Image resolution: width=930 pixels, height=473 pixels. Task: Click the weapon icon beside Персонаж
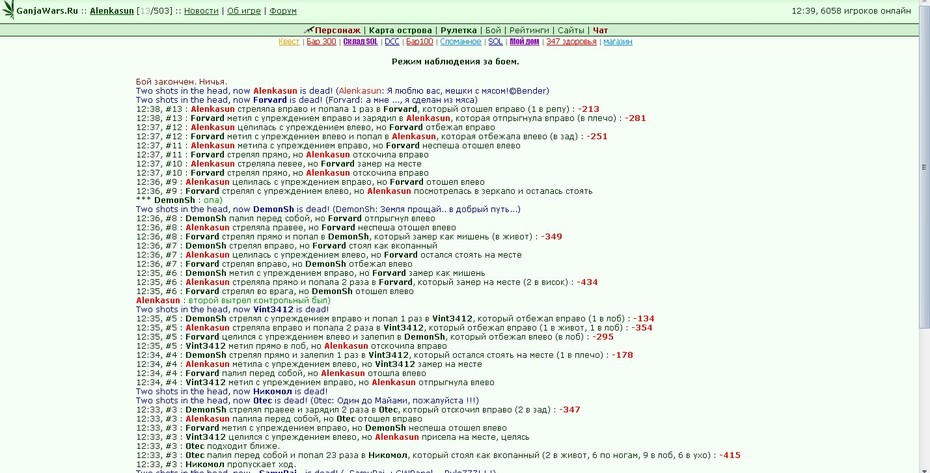[x=308, y=30]
